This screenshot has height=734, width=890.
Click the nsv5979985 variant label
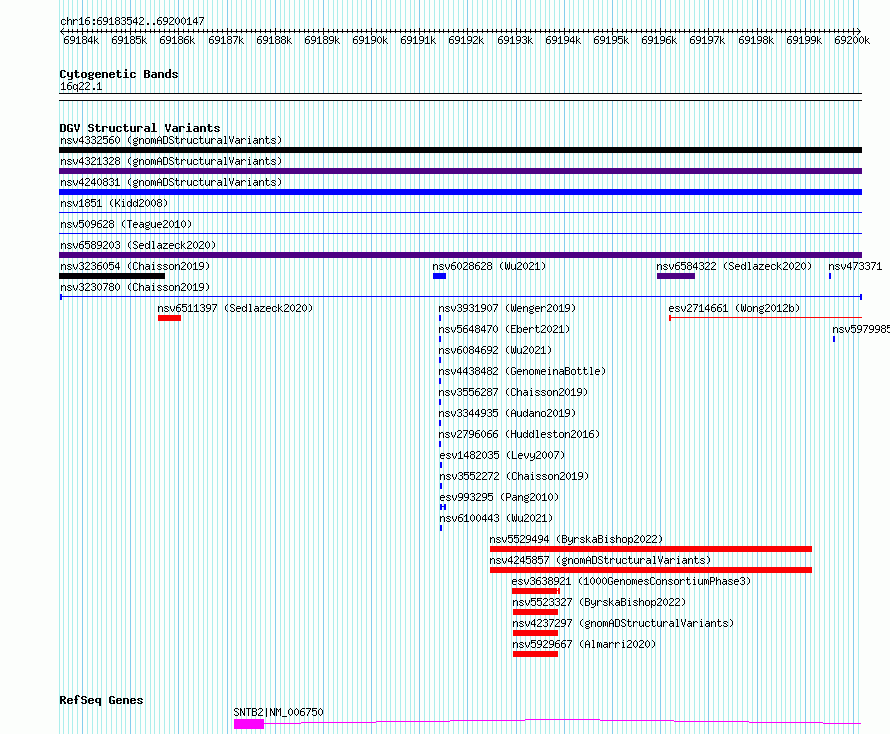coord(860,329)
